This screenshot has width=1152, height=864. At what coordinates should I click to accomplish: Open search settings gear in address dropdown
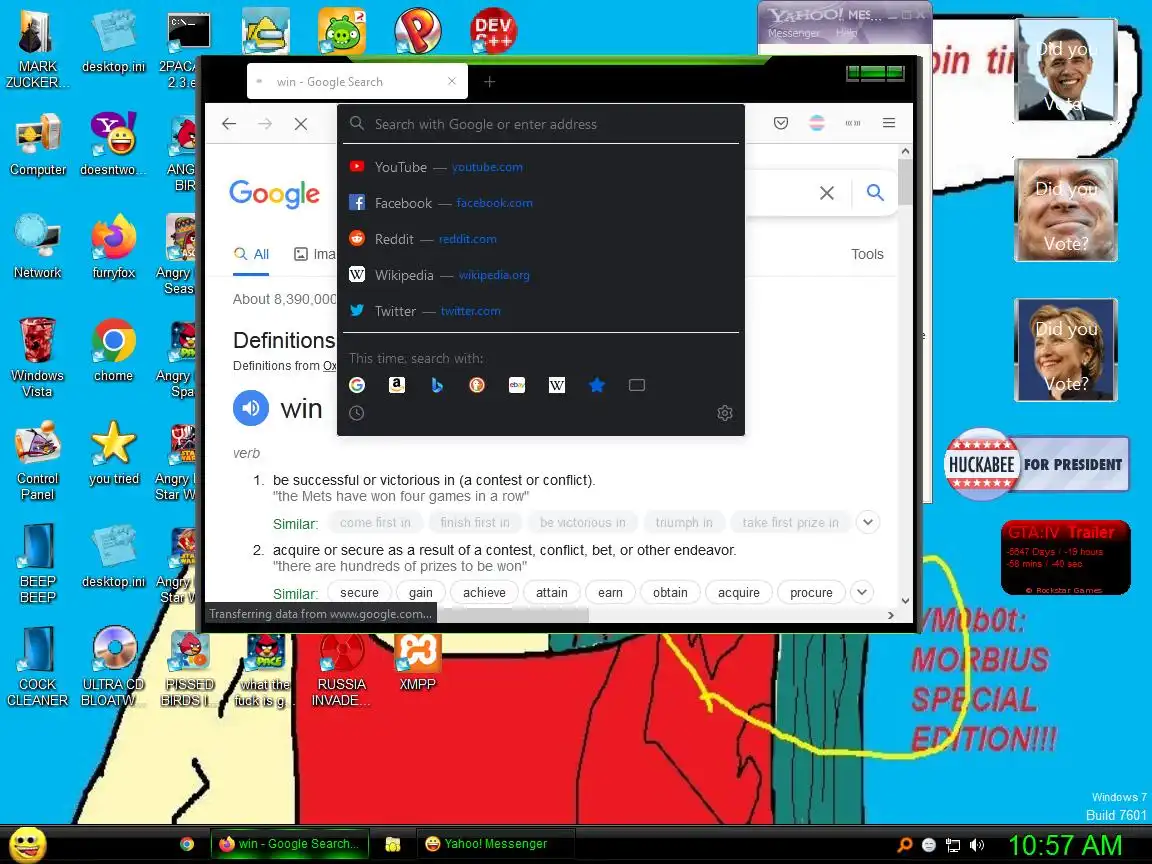tap(724, 413)
